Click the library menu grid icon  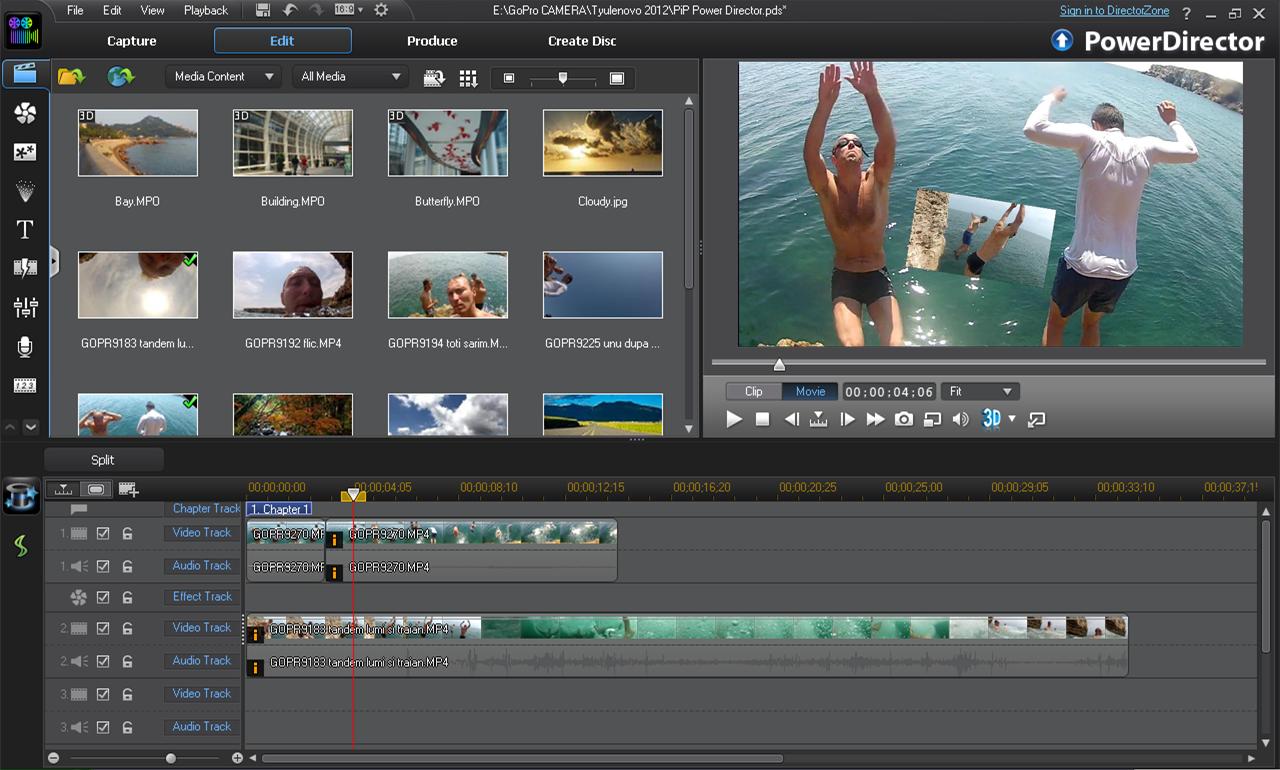[468, 78]
